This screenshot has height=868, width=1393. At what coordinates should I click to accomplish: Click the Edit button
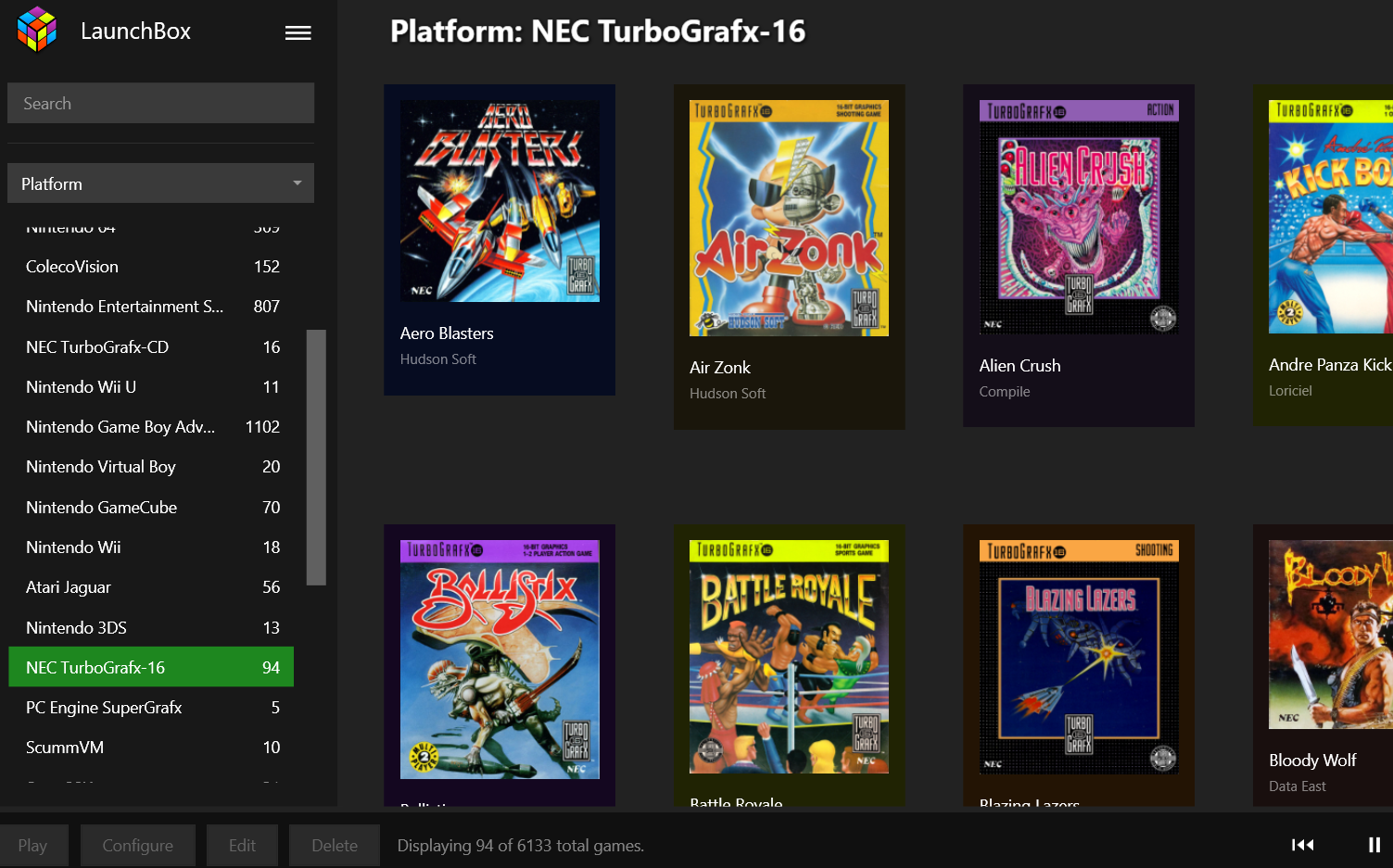[242, 845]
